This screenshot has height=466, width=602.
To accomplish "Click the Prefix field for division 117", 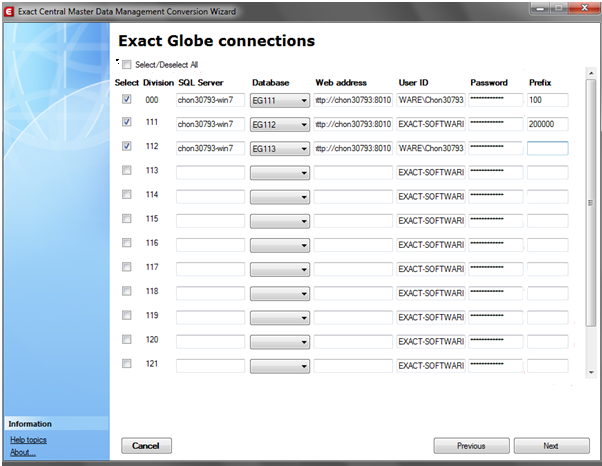I will tap(547, 269).
